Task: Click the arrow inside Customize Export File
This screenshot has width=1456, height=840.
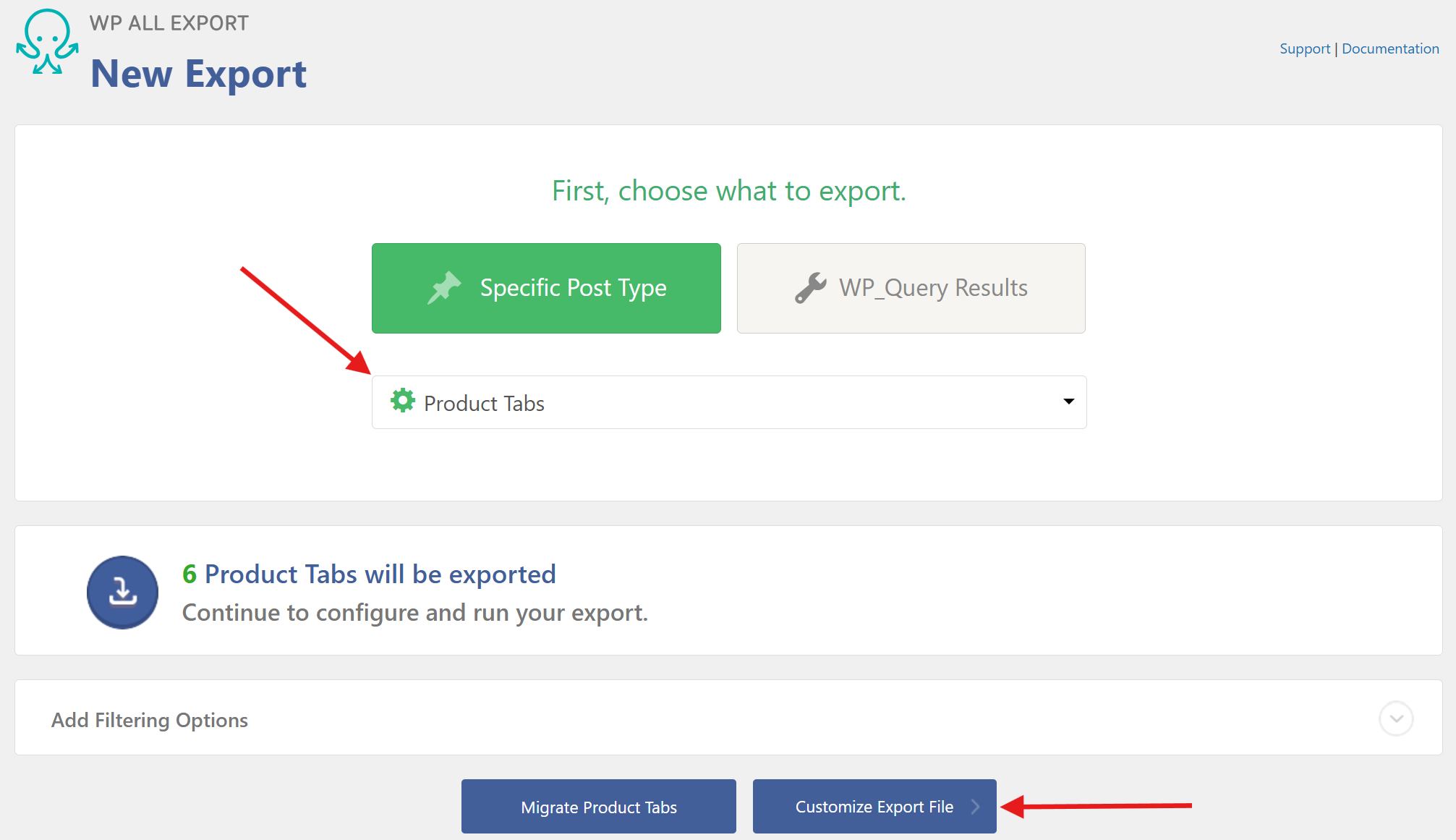Action: click(x=976, y=807)
